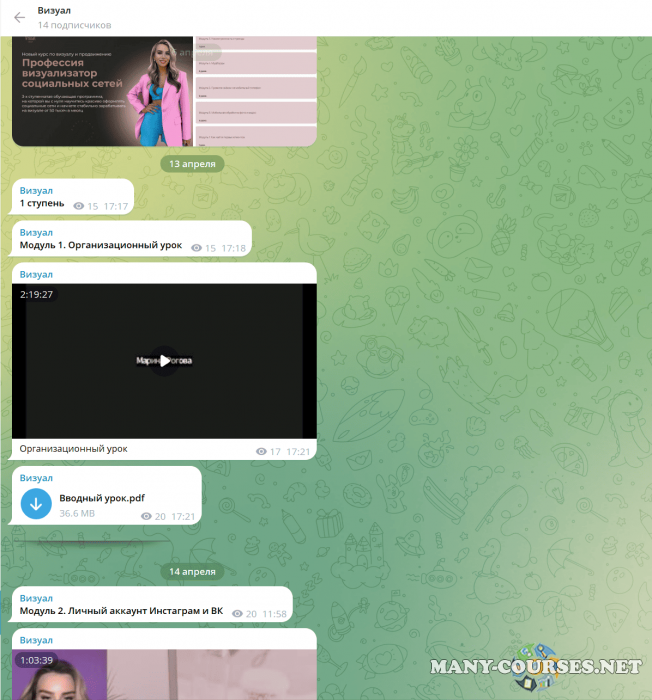Click the views eye icon on PDF message
Screen dimensions: 652x700
click(x=146, y=516)
